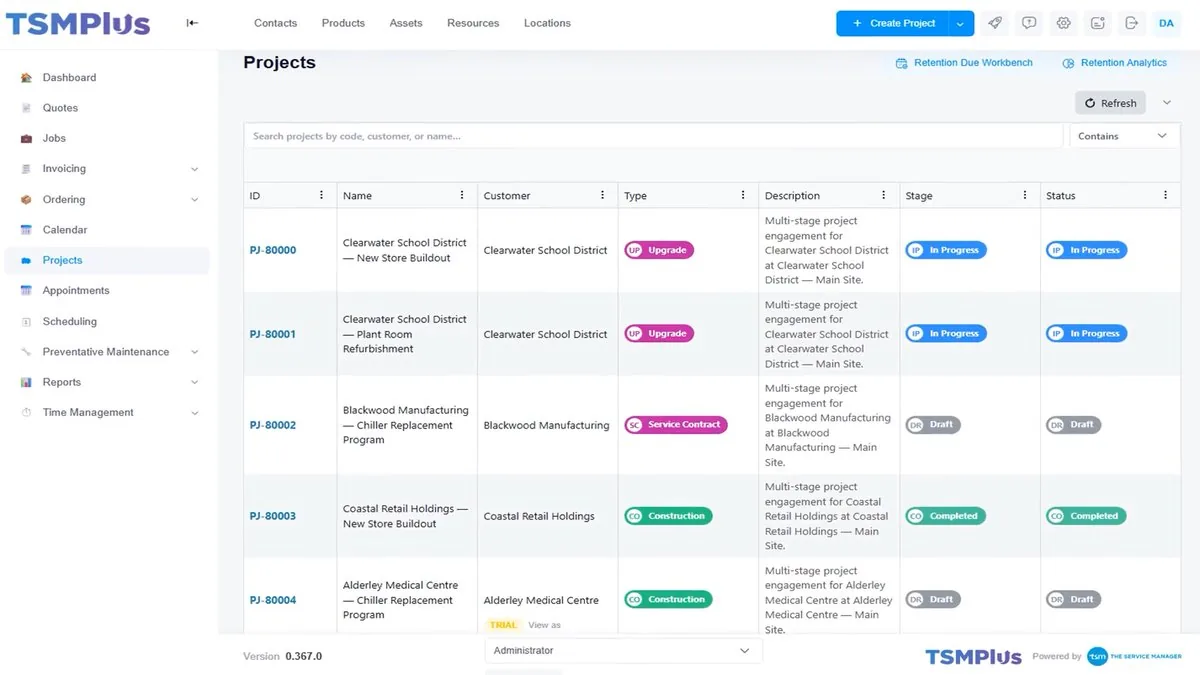
Task: Click the Quotes sidebar icon
Action: 26,108
